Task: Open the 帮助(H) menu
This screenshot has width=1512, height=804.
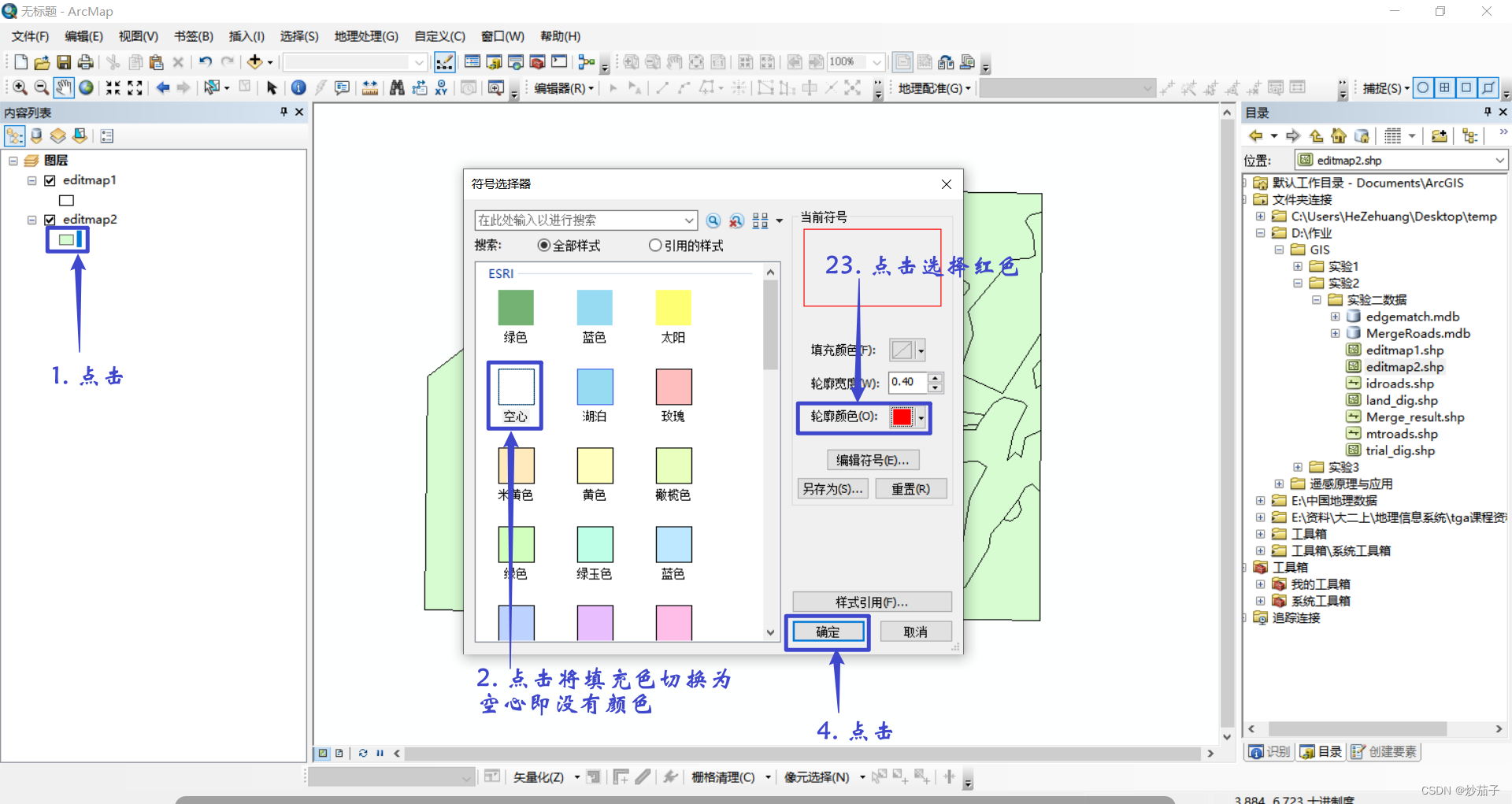Action: click(x=560, y=36)
